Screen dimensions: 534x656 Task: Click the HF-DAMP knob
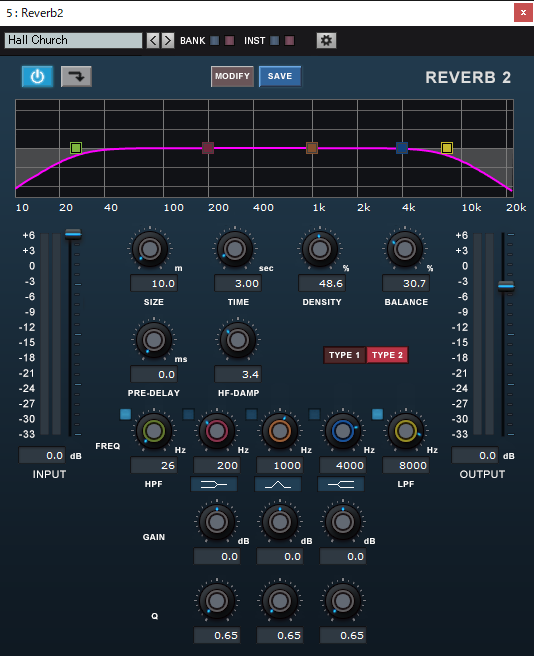click(x=238, y=340)
